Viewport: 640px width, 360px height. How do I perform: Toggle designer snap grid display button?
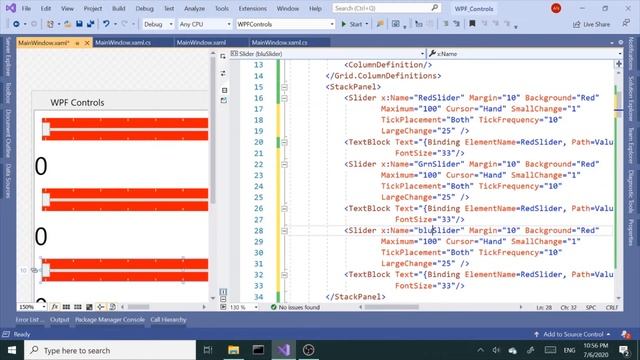point(66,307)
